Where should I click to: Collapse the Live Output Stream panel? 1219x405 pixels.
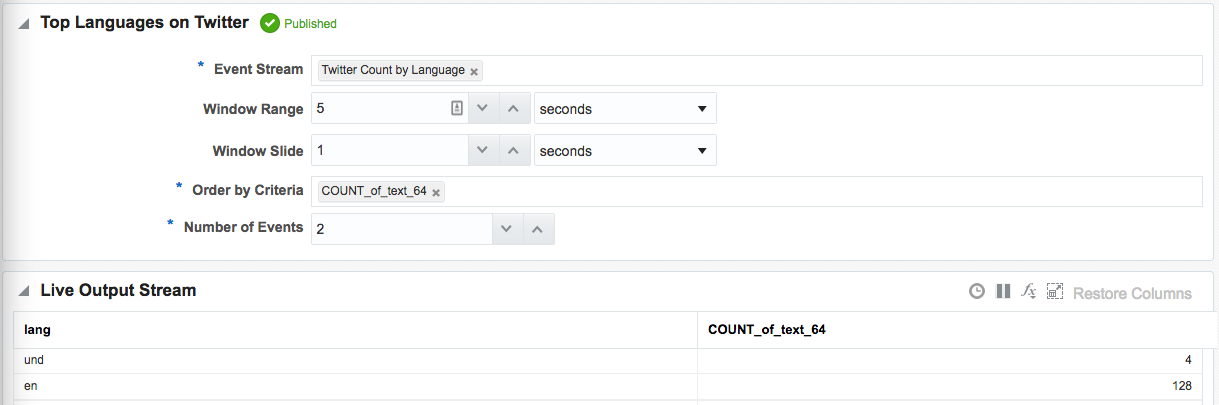tap(24, 291)
